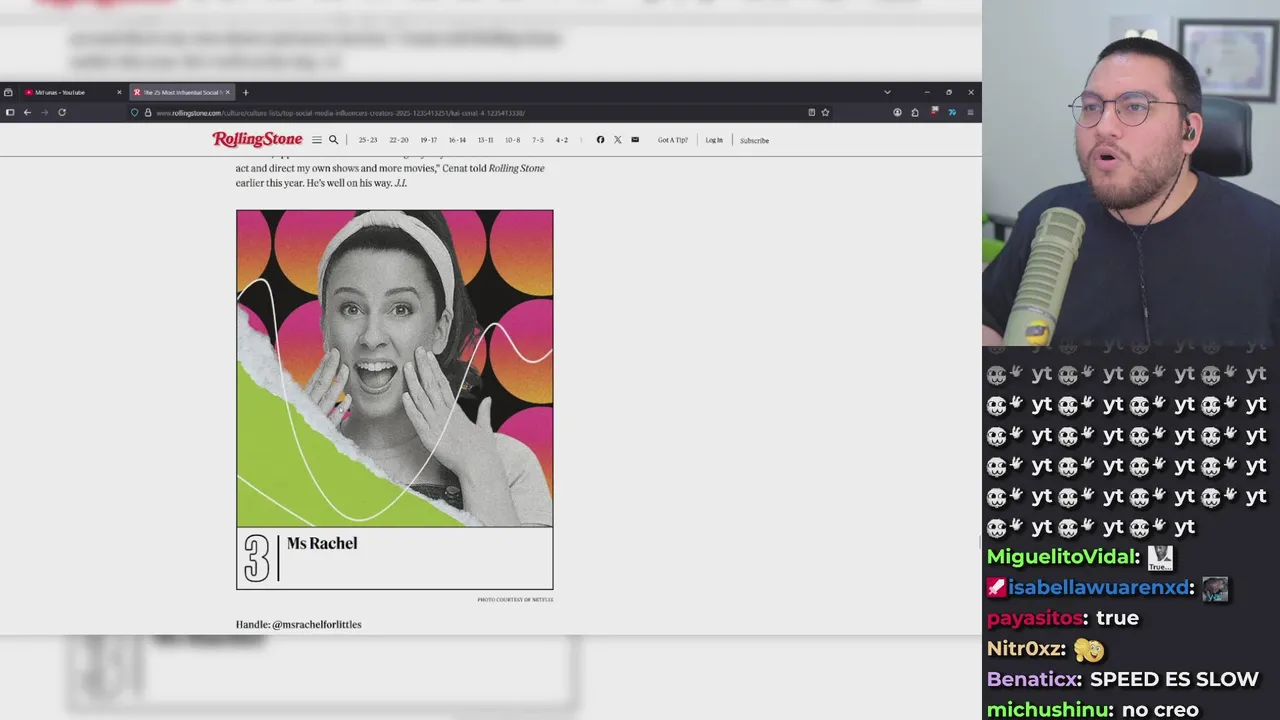Select the Rolling Stone 25 Most Influential tab
Viewport: 1280px width, 720px height.
point(181,92)
